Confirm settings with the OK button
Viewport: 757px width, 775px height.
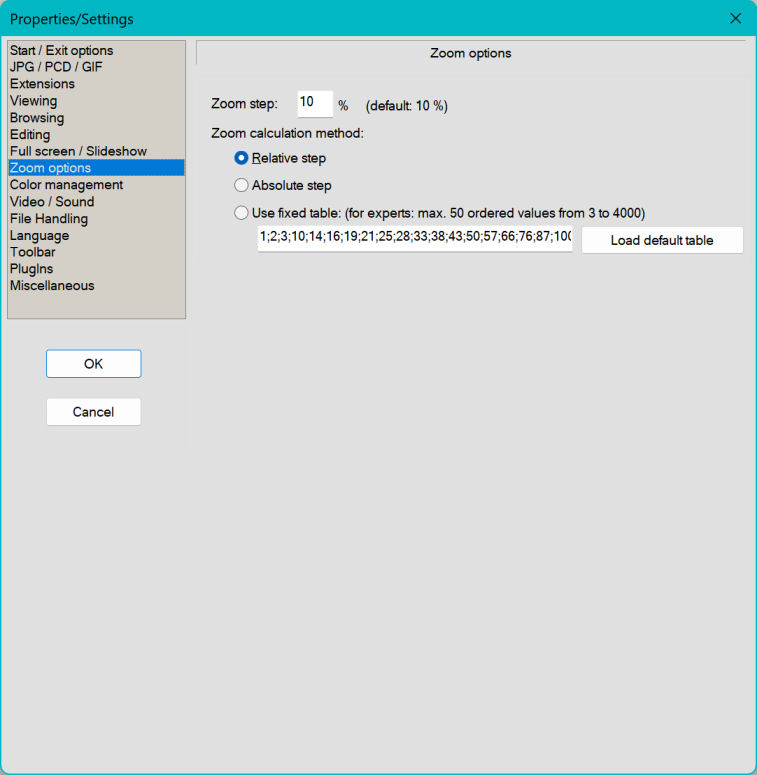click(x=93, y=364)
